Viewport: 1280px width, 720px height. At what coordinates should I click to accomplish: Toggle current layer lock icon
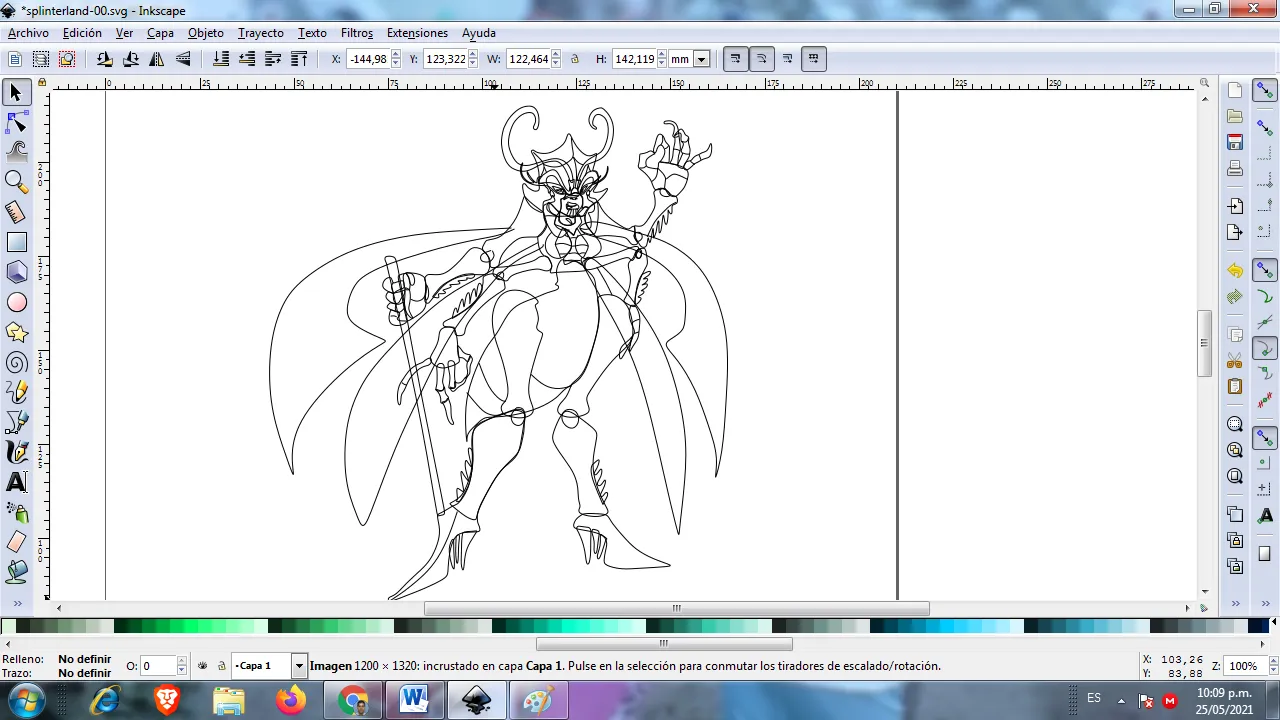(221, 666)
